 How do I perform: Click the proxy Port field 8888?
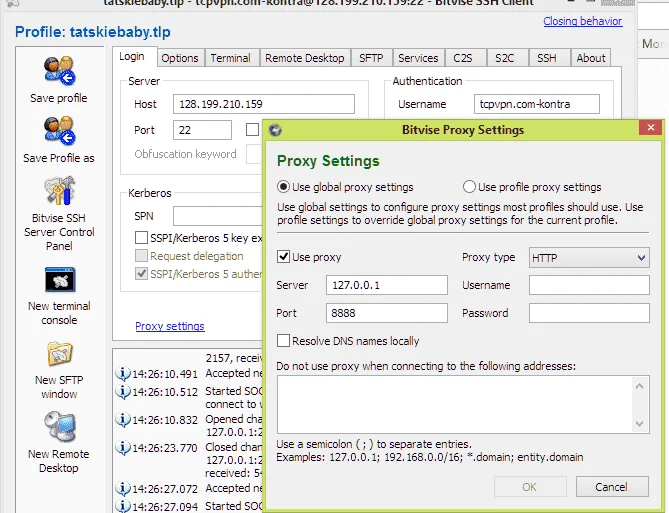[387, 313]
